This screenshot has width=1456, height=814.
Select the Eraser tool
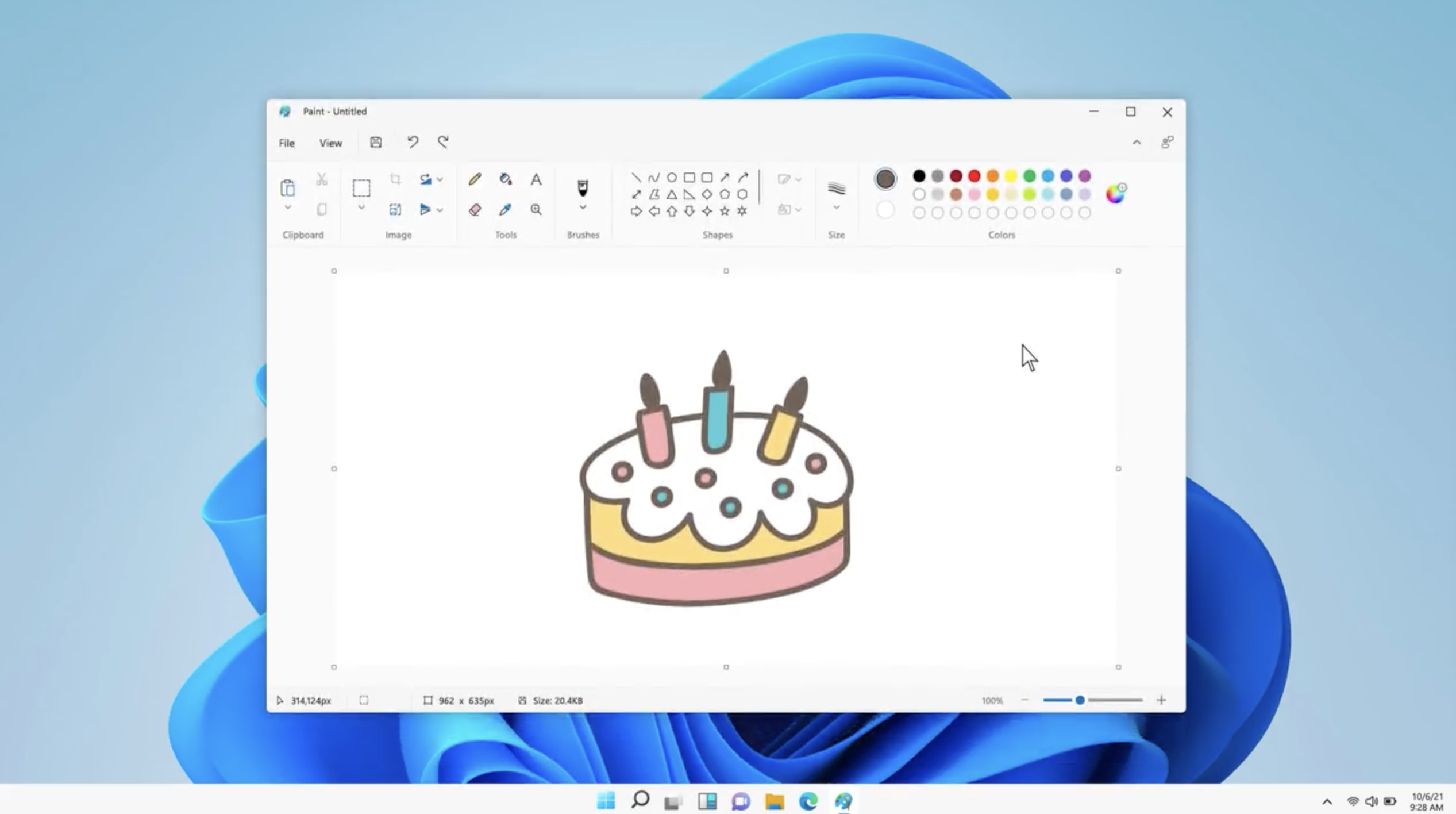pos(475,210)
